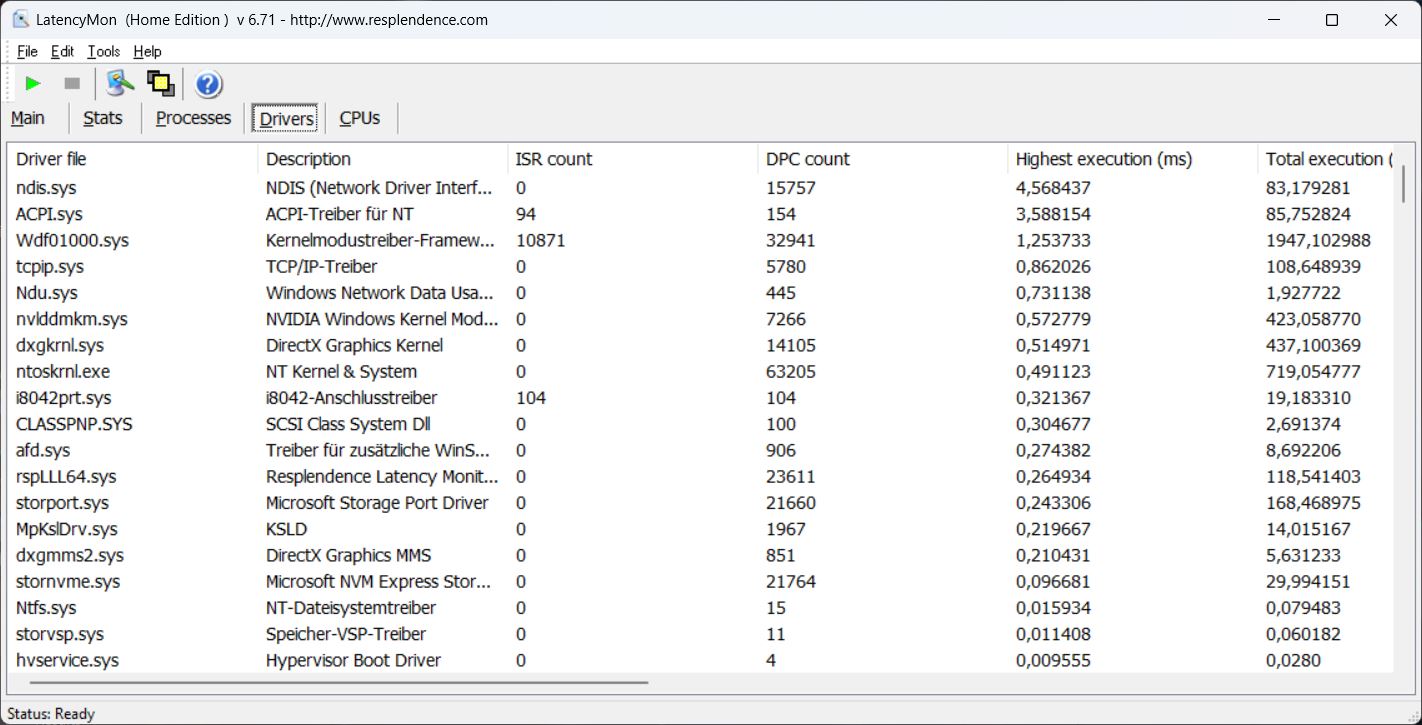Screen dimensions: 1422x725
Task: Click the ISR count column header
Action: 553,159
